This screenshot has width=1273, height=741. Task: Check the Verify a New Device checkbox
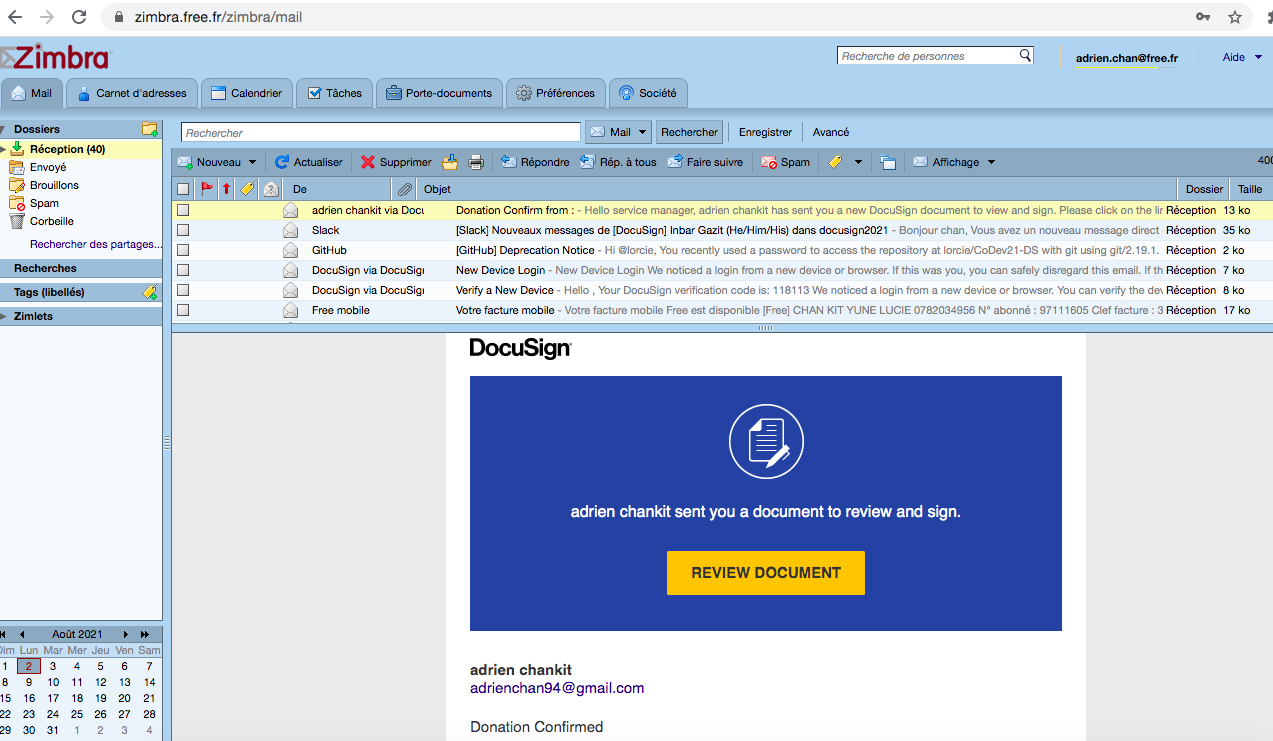[183, 290]
